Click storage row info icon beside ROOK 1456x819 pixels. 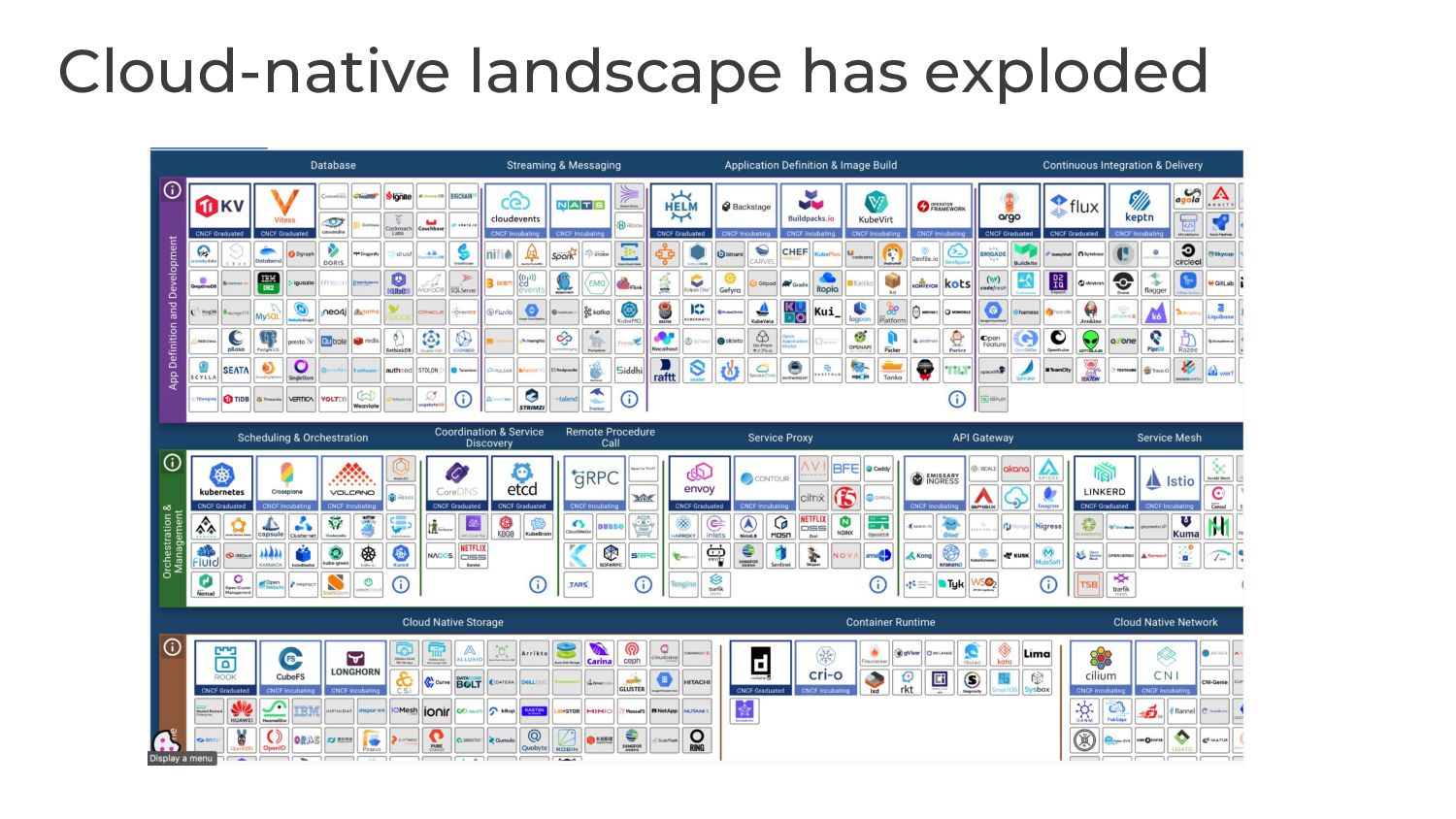[172, 646]
